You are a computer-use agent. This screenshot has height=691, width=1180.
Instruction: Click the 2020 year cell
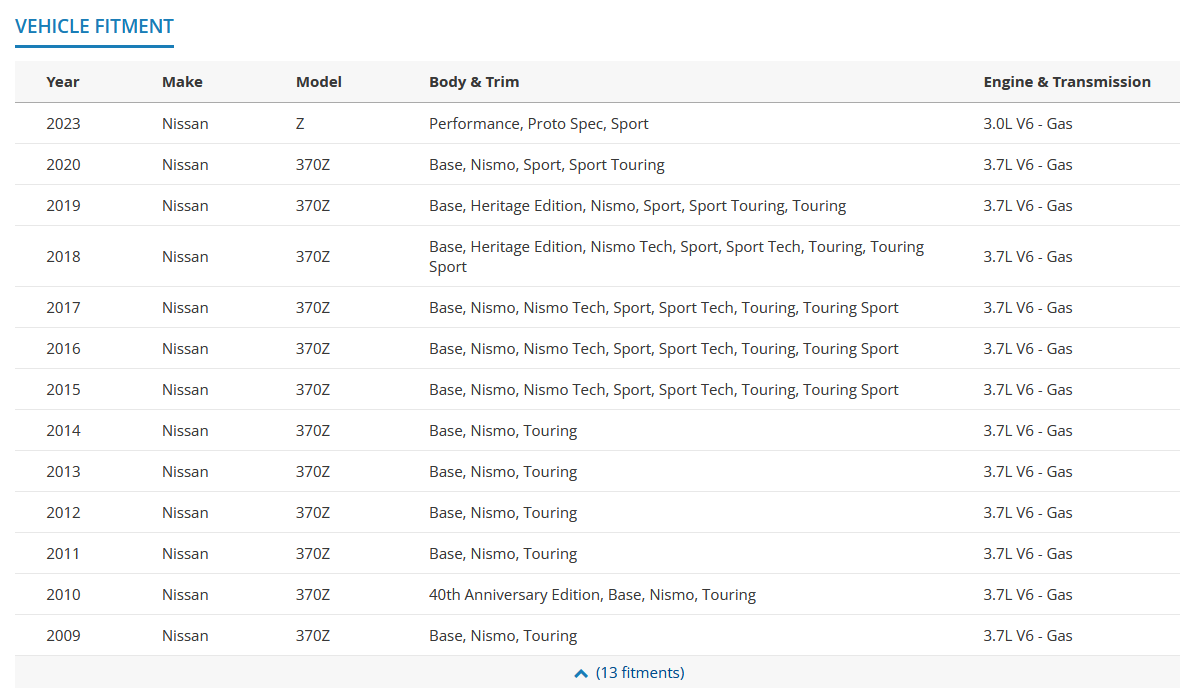coord(63,165)
